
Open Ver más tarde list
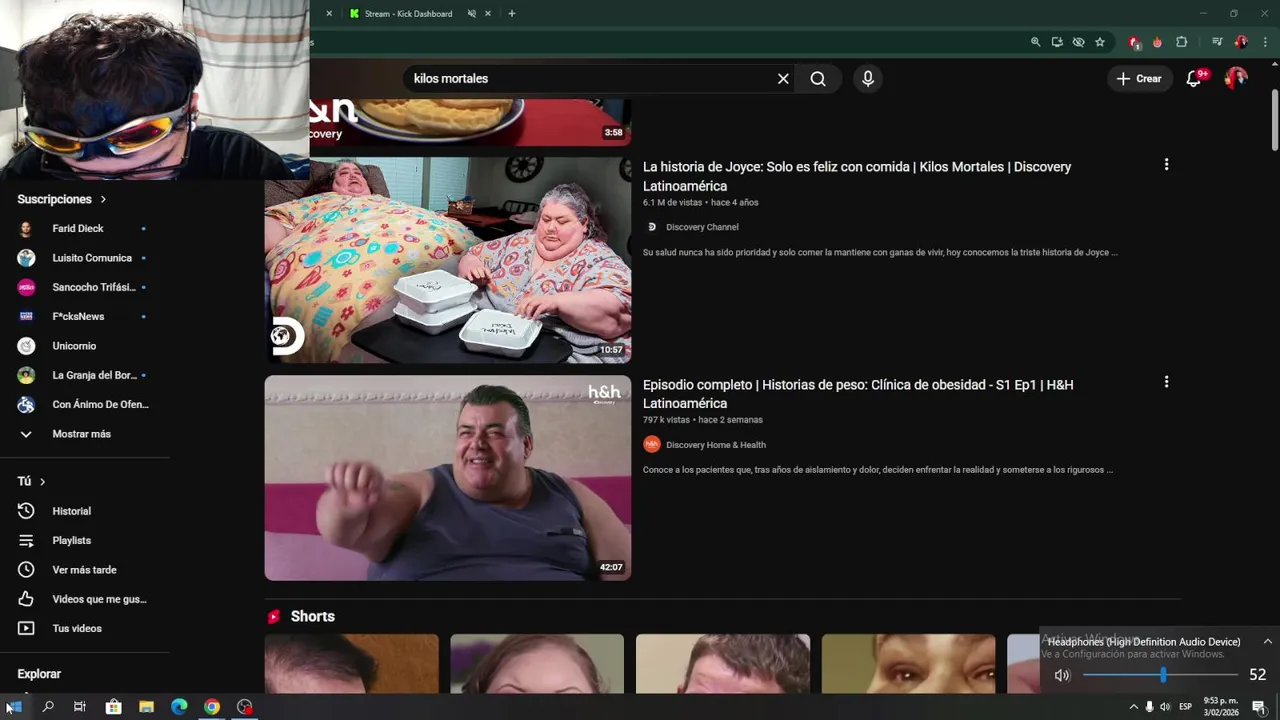point(85,570)
